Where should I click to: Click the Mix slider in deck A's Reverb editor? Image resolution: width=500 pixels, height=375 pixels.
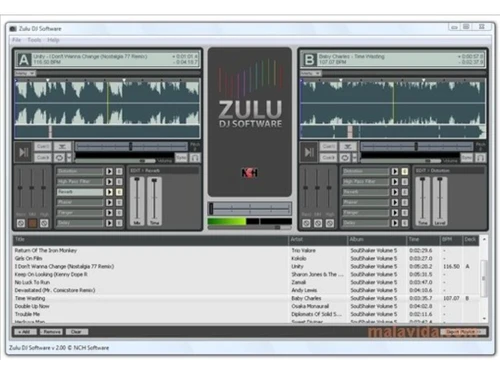(137, 202)
